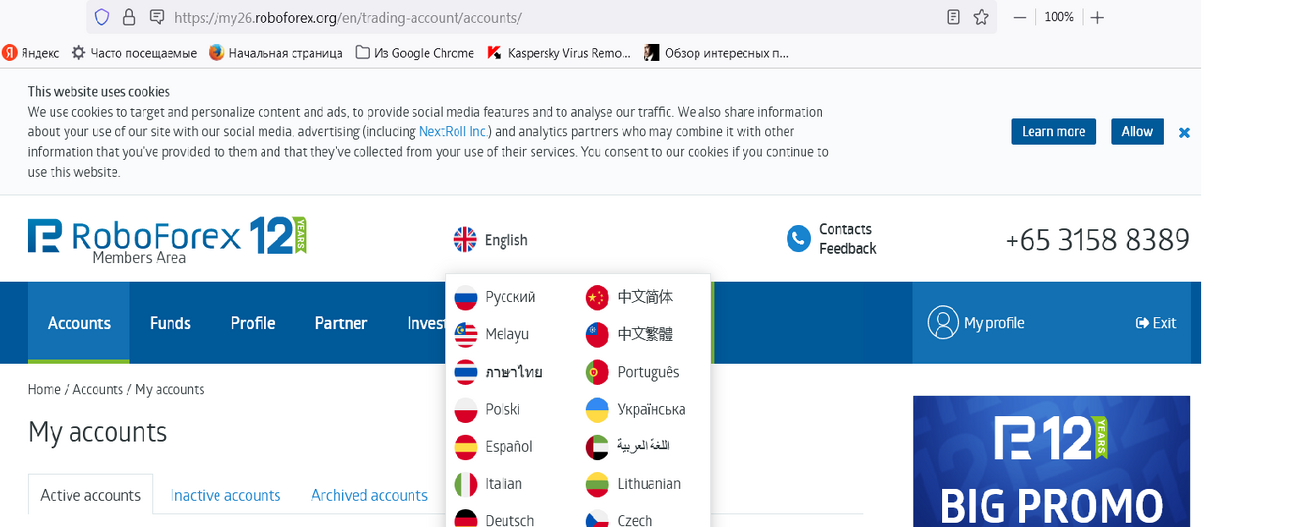The height and width of the screenshot is (527, 1290).
Task: Click the UK flag language icon
Action: pyautogui.click(x=465, y=240)
